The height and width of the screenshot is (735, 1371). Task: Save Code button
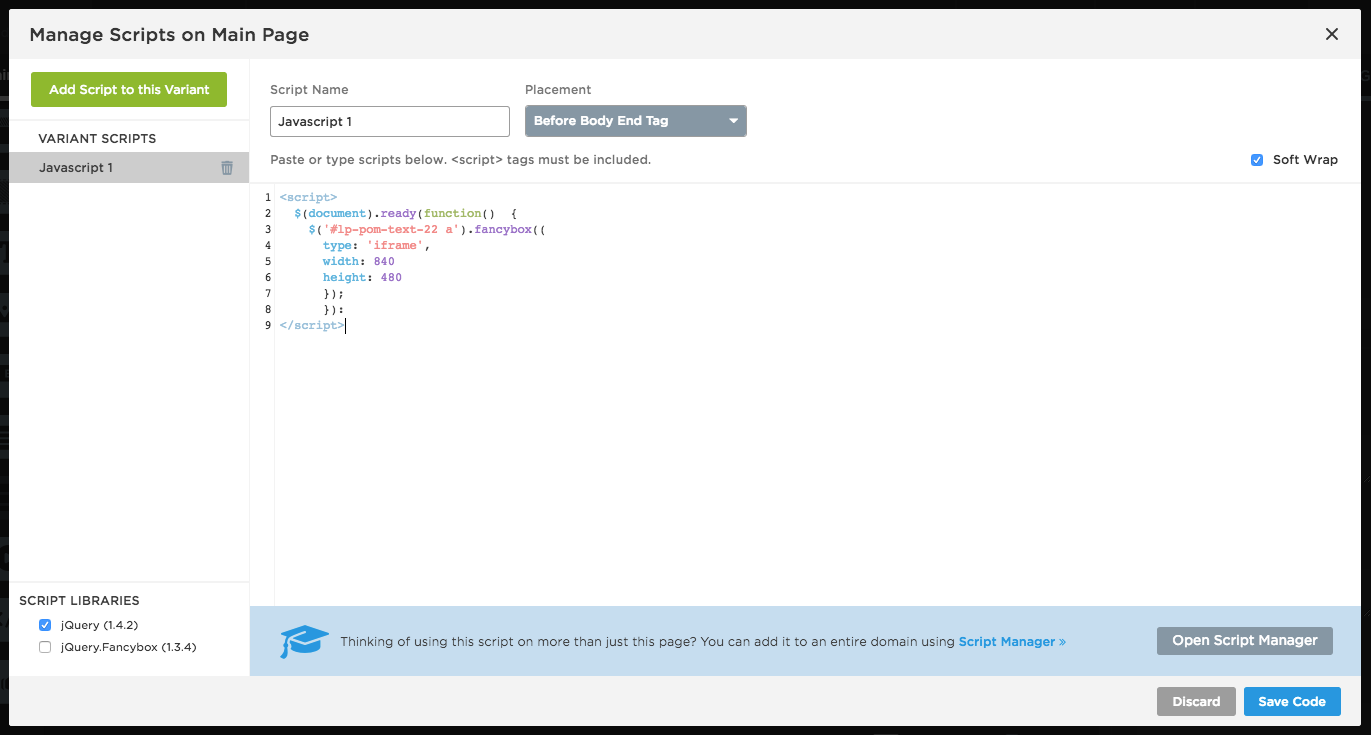click(1292, 701)
